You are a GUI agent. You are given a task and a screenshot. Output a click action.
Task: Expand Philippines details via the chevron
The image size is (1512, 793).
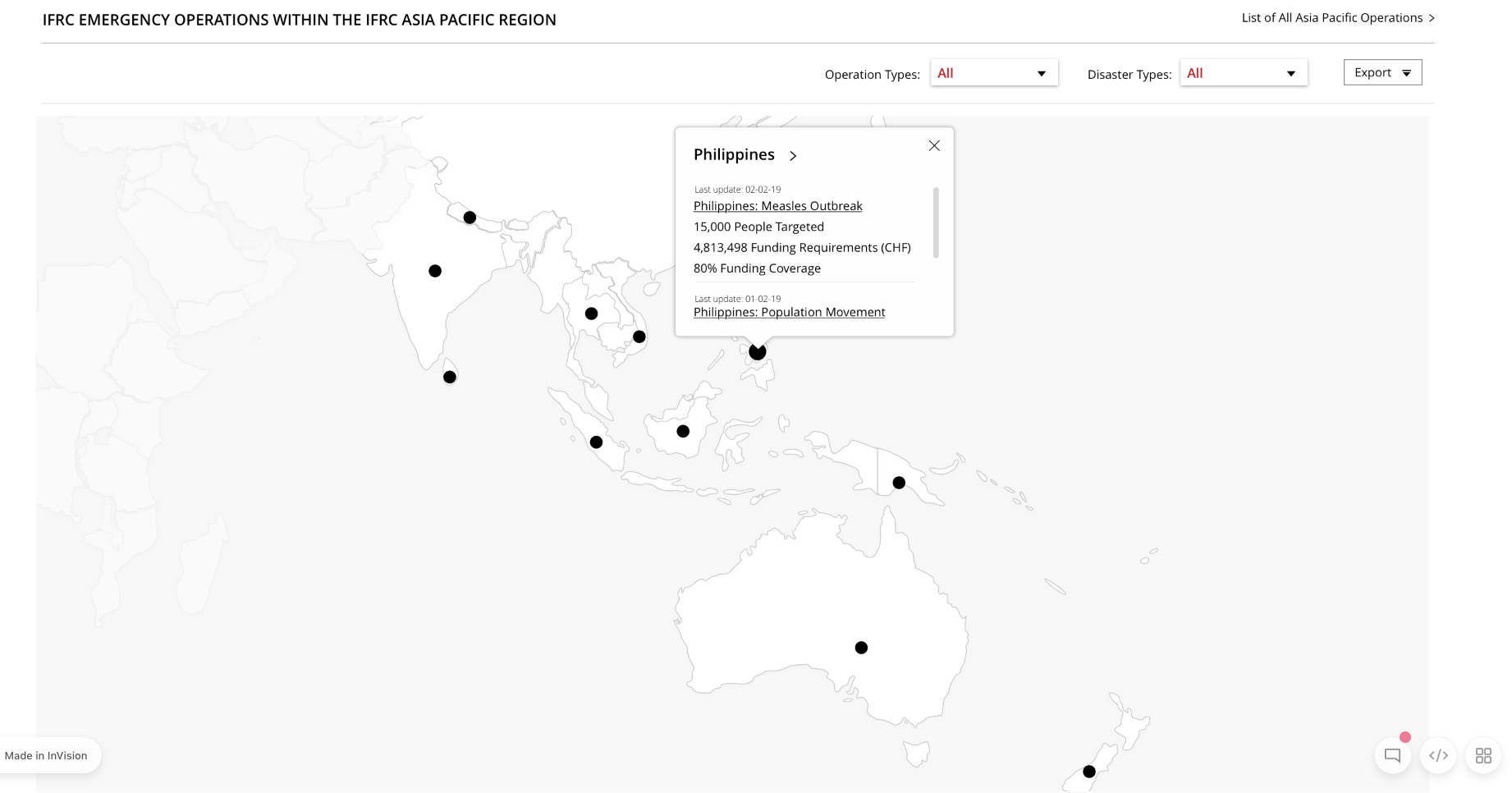click(x=793, y=155)
